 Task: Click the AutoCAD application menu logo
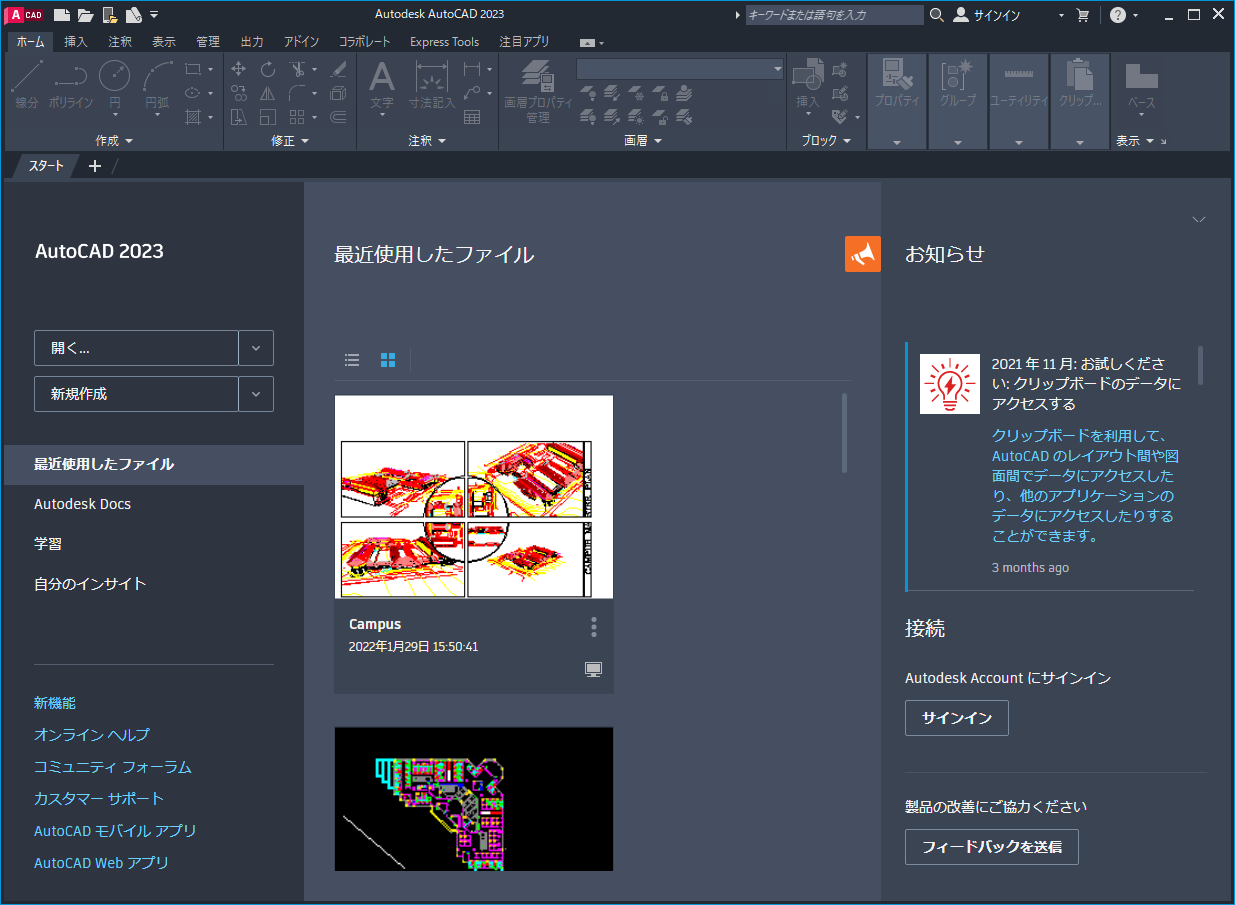tap(26, 14)
